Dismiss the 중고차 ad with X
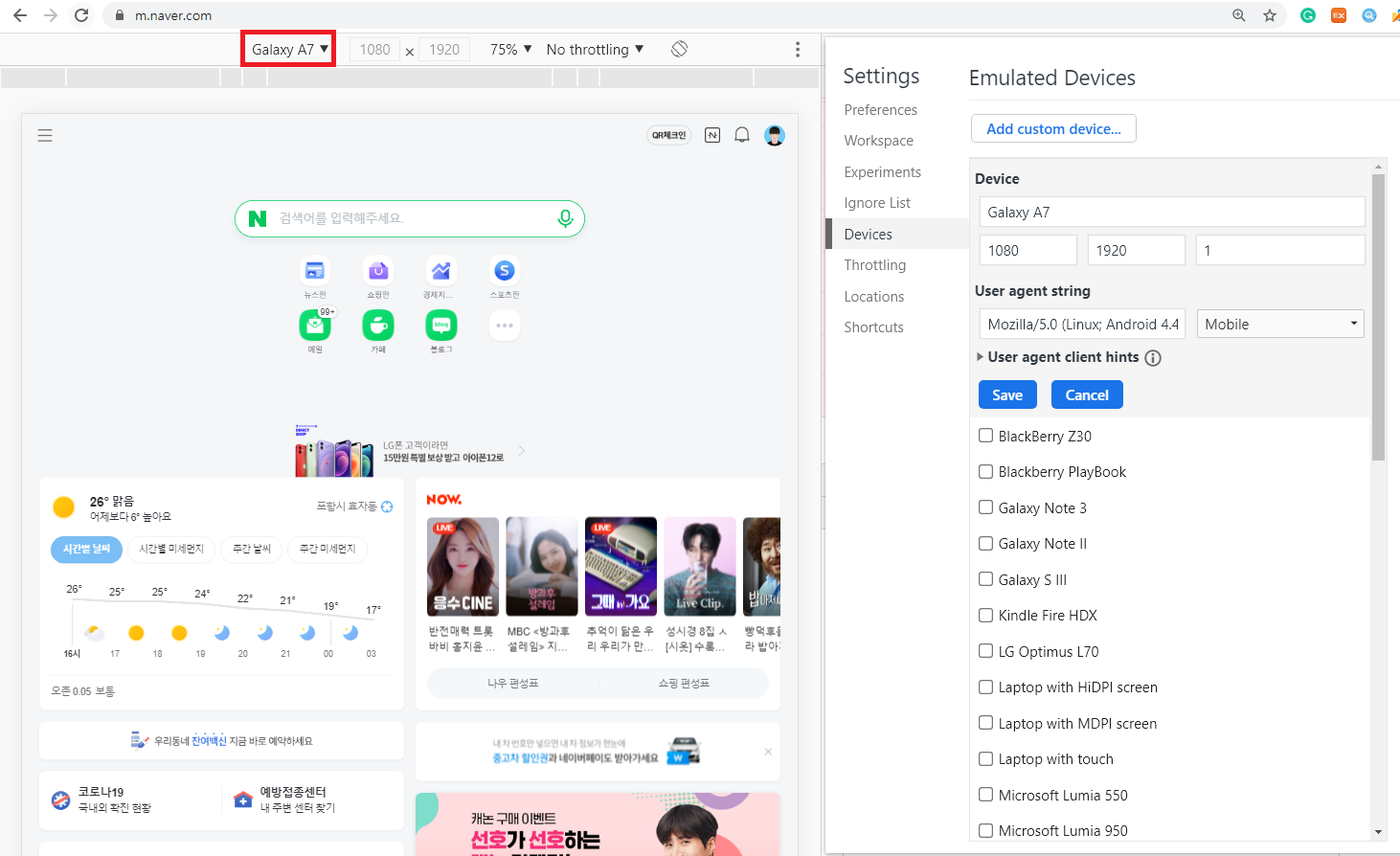 [768, 752]
